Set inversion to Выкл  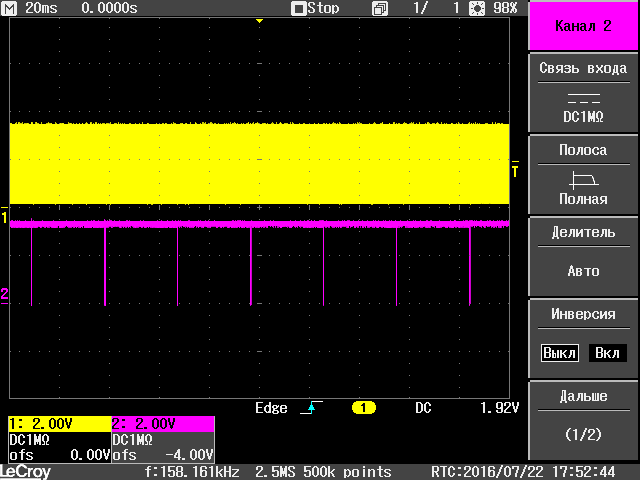[560, 353]
